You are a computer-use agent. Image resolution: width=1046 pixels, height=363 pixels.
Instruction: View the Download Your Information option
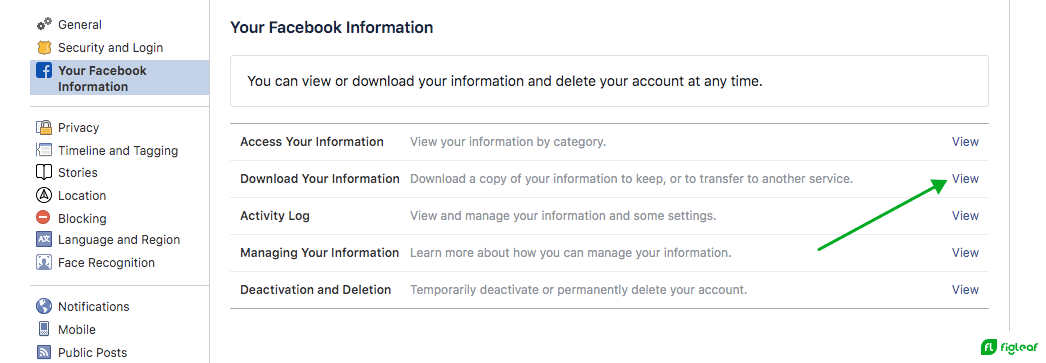point(965,179)
